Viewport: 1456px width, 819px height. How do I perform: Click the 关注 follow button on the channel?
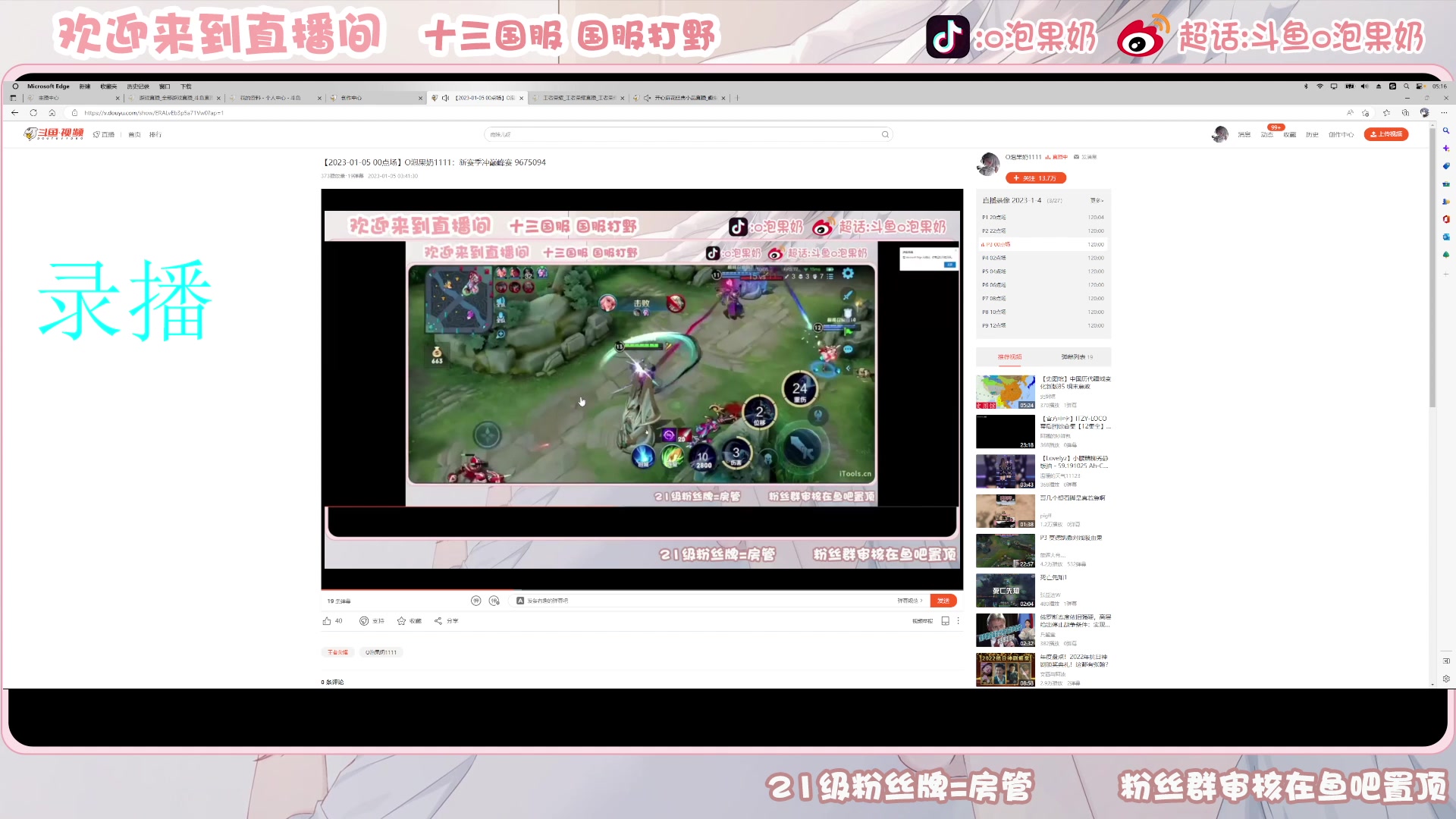tap(1036, 177)
